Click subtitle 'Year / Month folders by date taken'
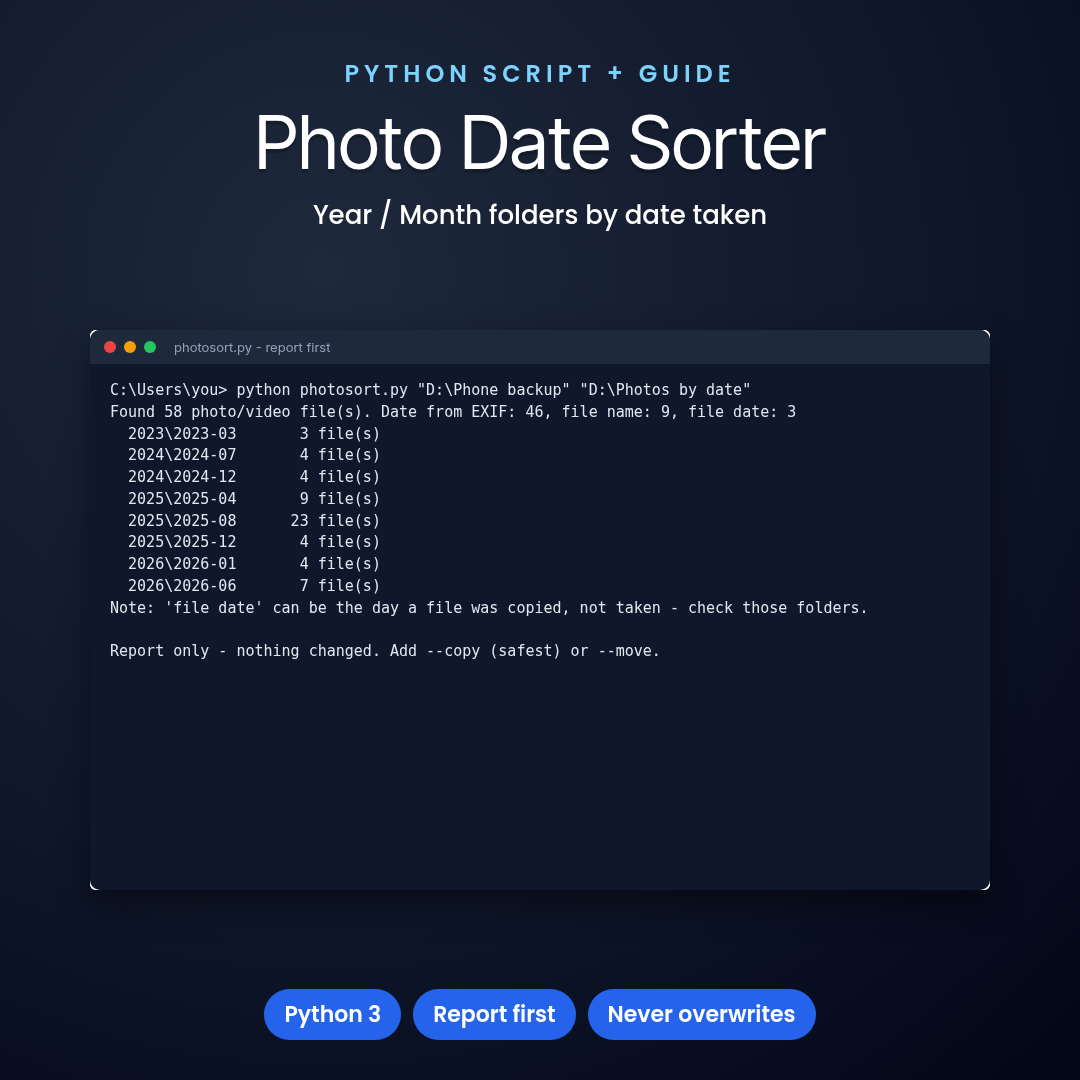 [x=539, y=215]
